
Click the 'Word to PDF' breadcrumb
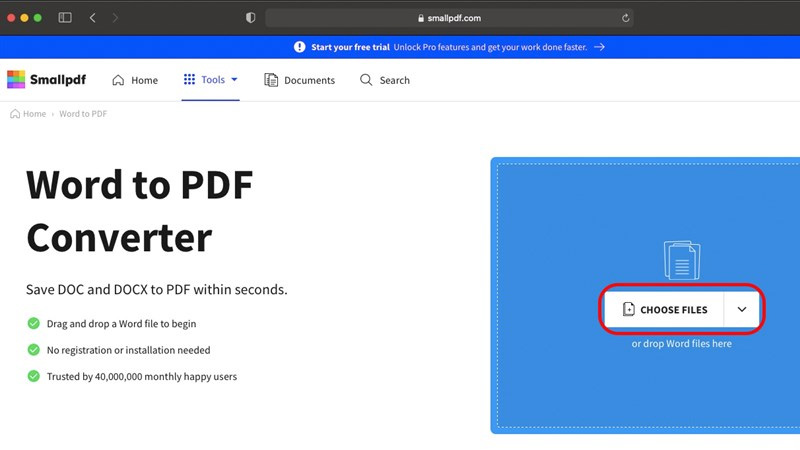click(83, 114)
